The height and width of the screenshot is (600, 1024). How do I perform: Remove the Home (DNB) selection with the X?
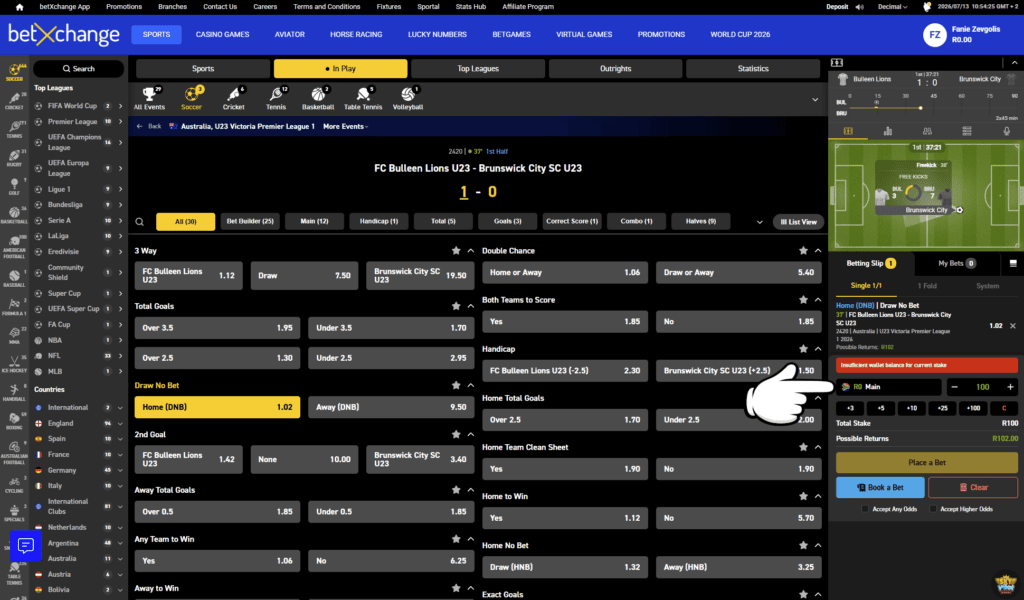1013,326
